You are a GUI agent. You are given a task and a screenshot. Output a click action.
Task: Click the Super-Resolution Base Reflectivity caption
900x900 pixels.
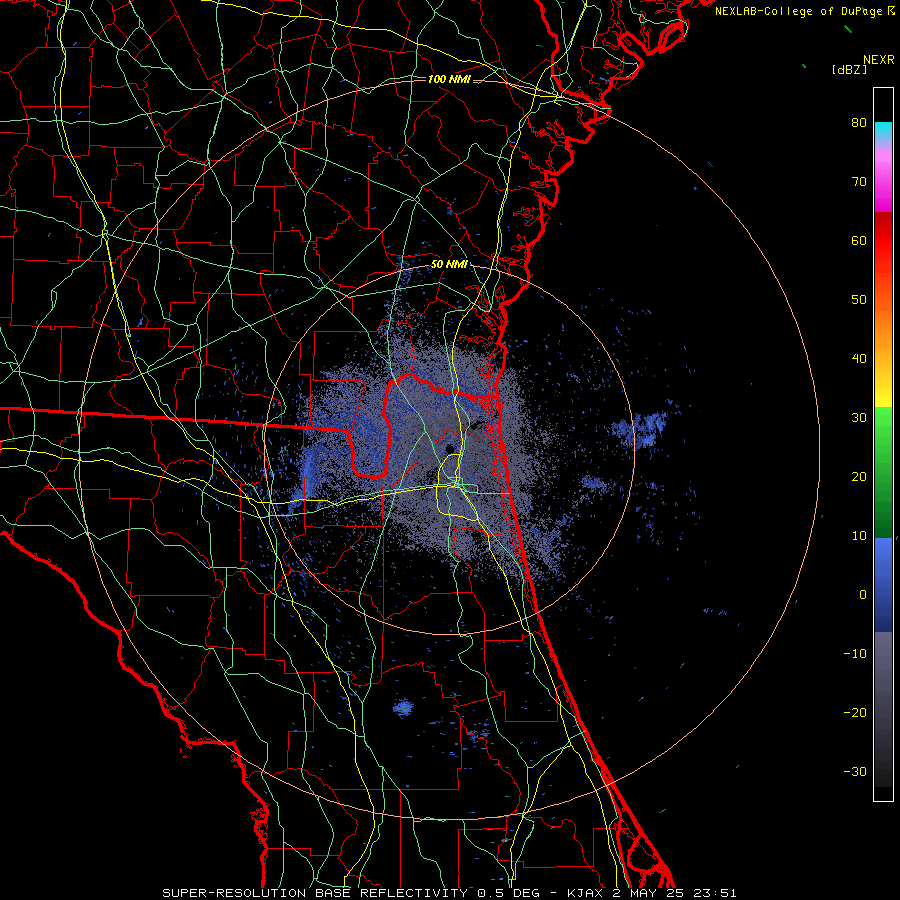[x=449, y=893]
